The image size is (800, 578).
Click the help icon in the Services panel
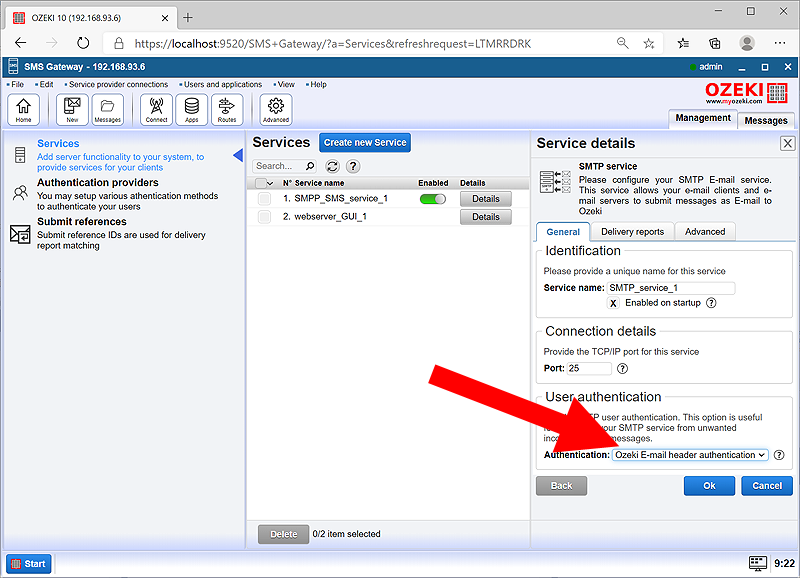[x=353, y=166]
